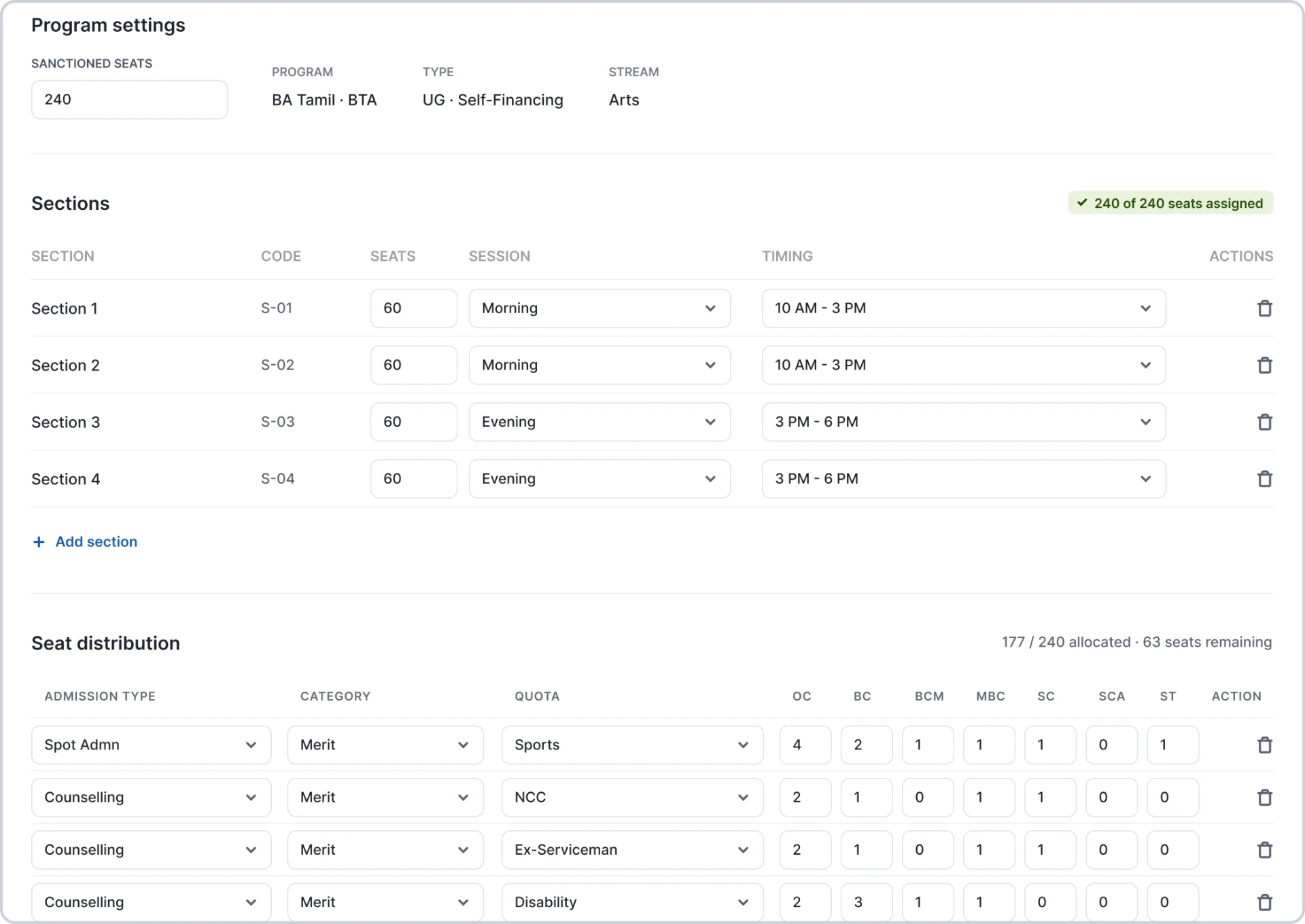
Task: Edit SC value in the Ex-Serviceman row
Action: pyautogui.click(x=1050, y=850)
